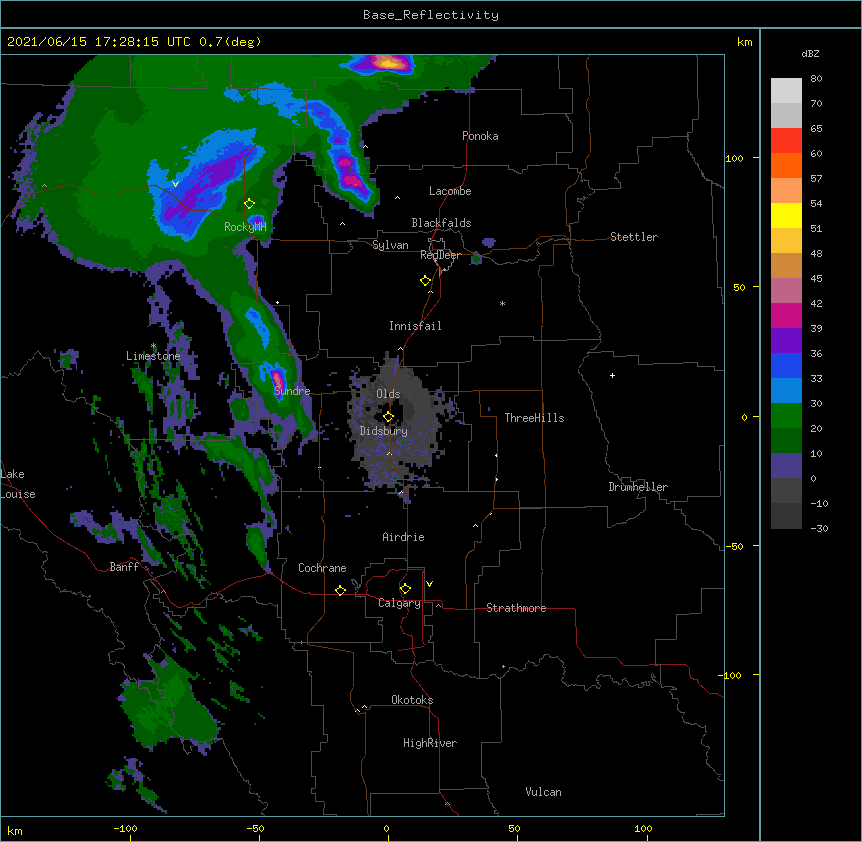Image resolution: width=862 pixels, height=842 pixels.
Task: Click the Lacombe city label
Action: point(450,191)
